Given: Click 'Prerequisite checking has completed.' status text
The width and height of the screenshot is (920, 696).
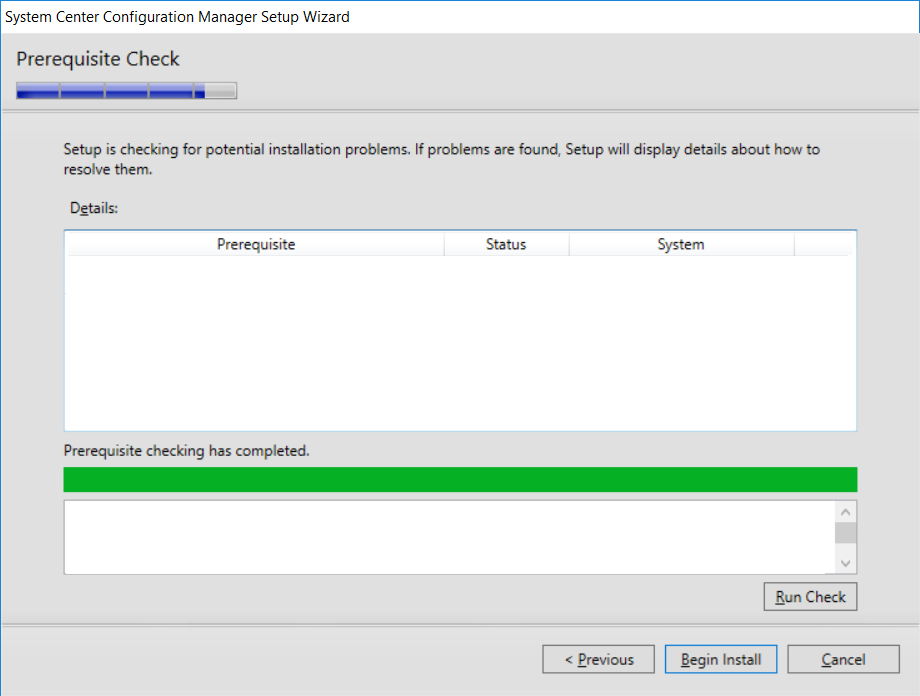Looking at the screenshot, I should point(187,451).
